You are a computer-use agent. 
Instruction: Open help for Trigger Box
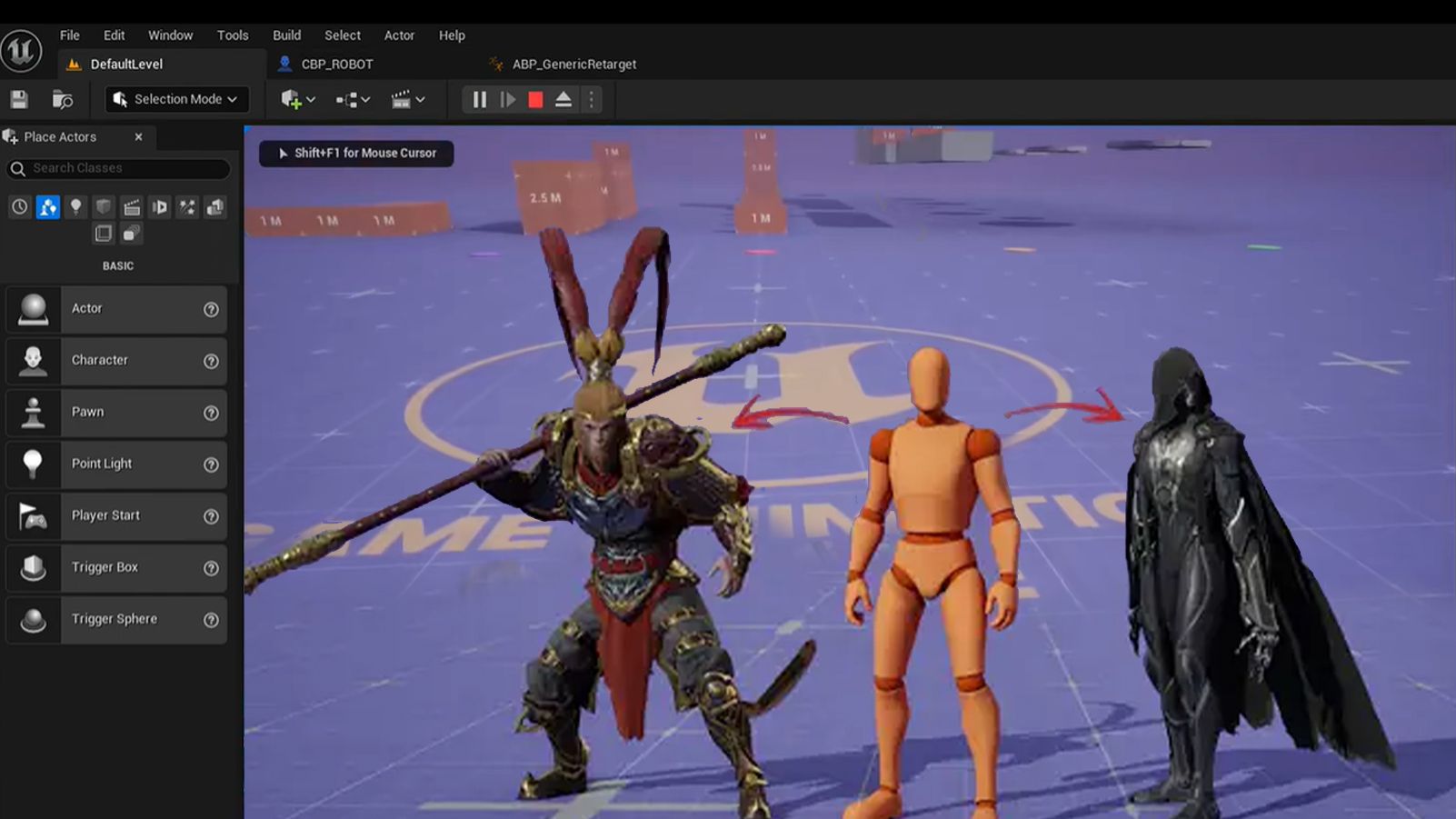(211, 569)
